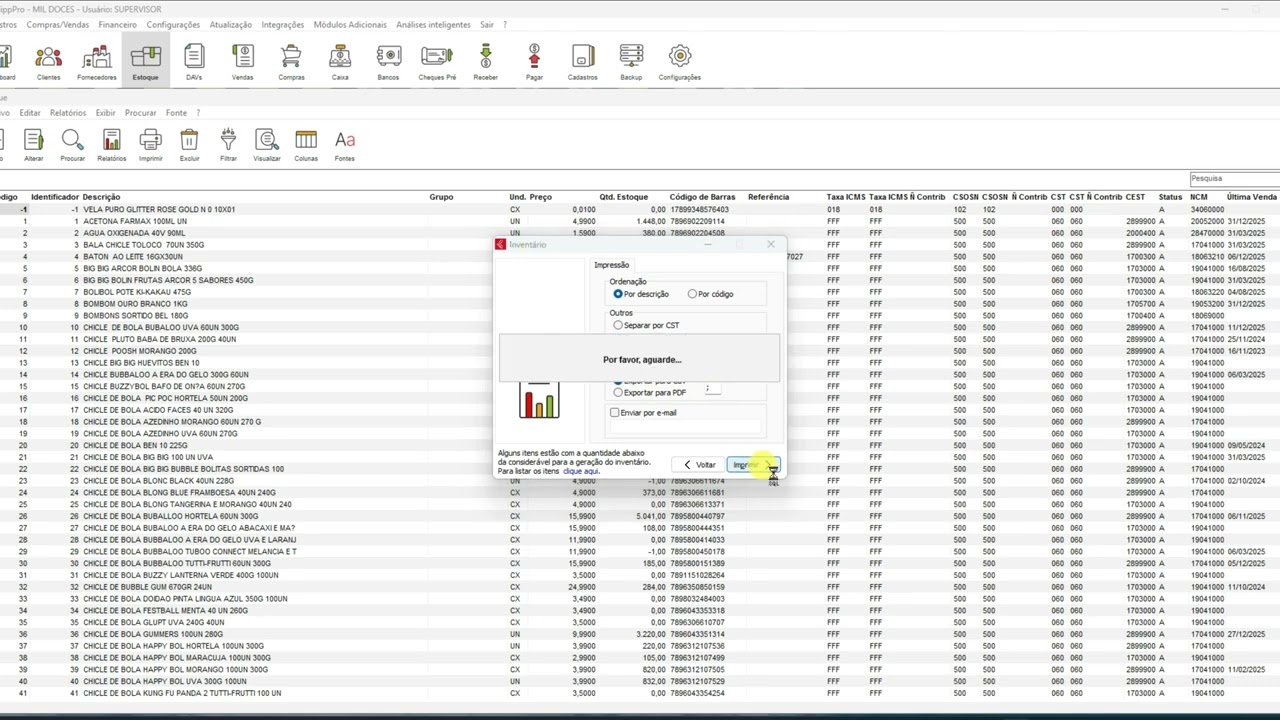Open the Compras/Vendas menu
Viewport: 1280px width, 720px height.
57,24
